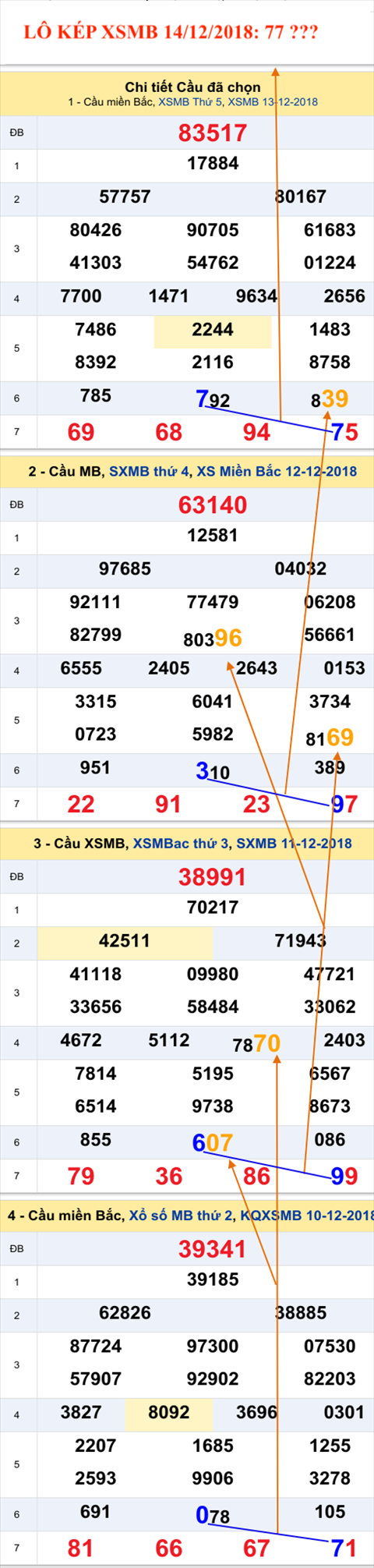
Task: Click the ĐB label beside 83517
Action: [x=16, y=133]
